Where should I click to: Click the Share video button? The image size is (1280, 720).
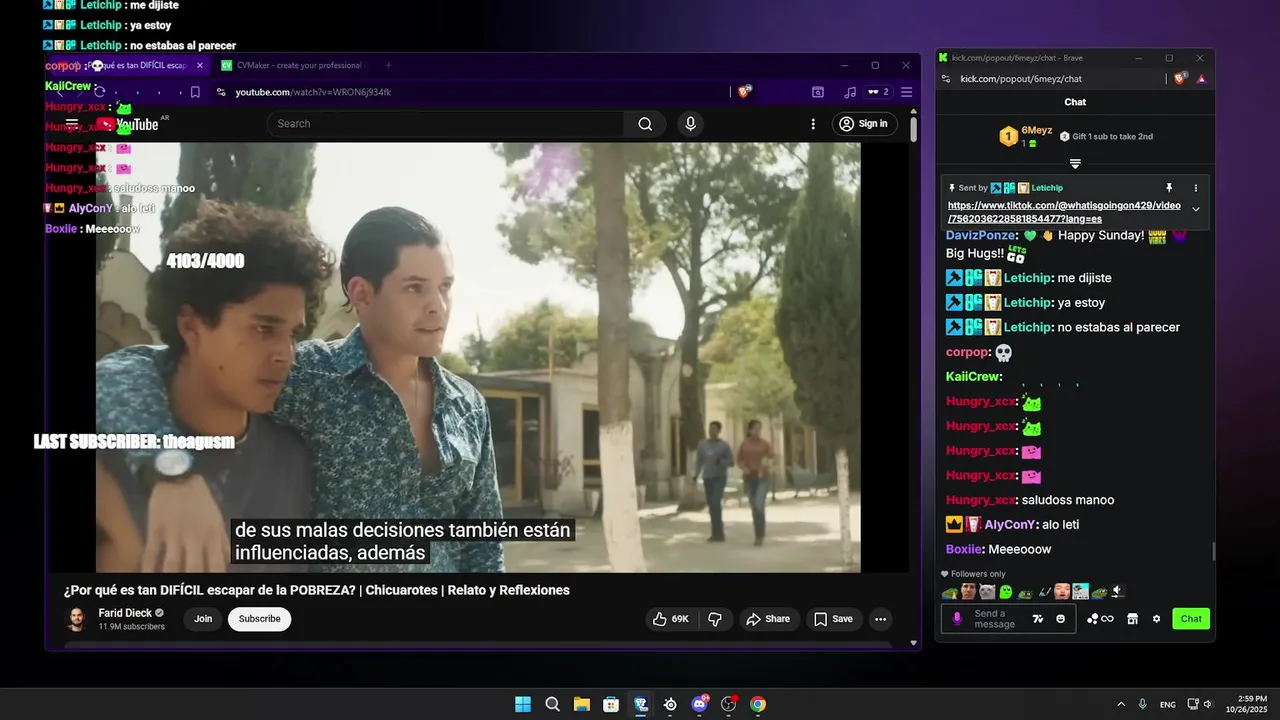[768, 619]
